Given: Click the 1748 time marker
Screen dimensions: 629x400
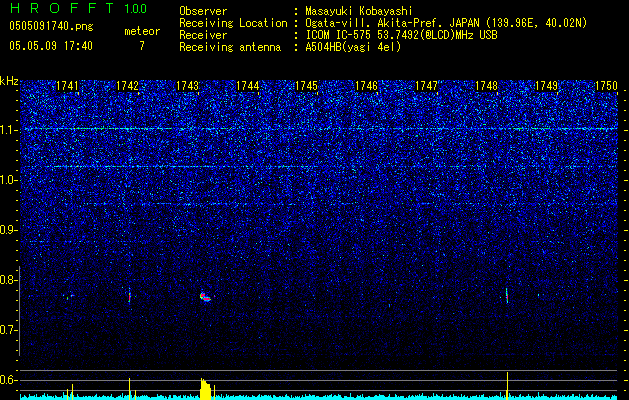Looking at the screenshot, I should 487,86.
